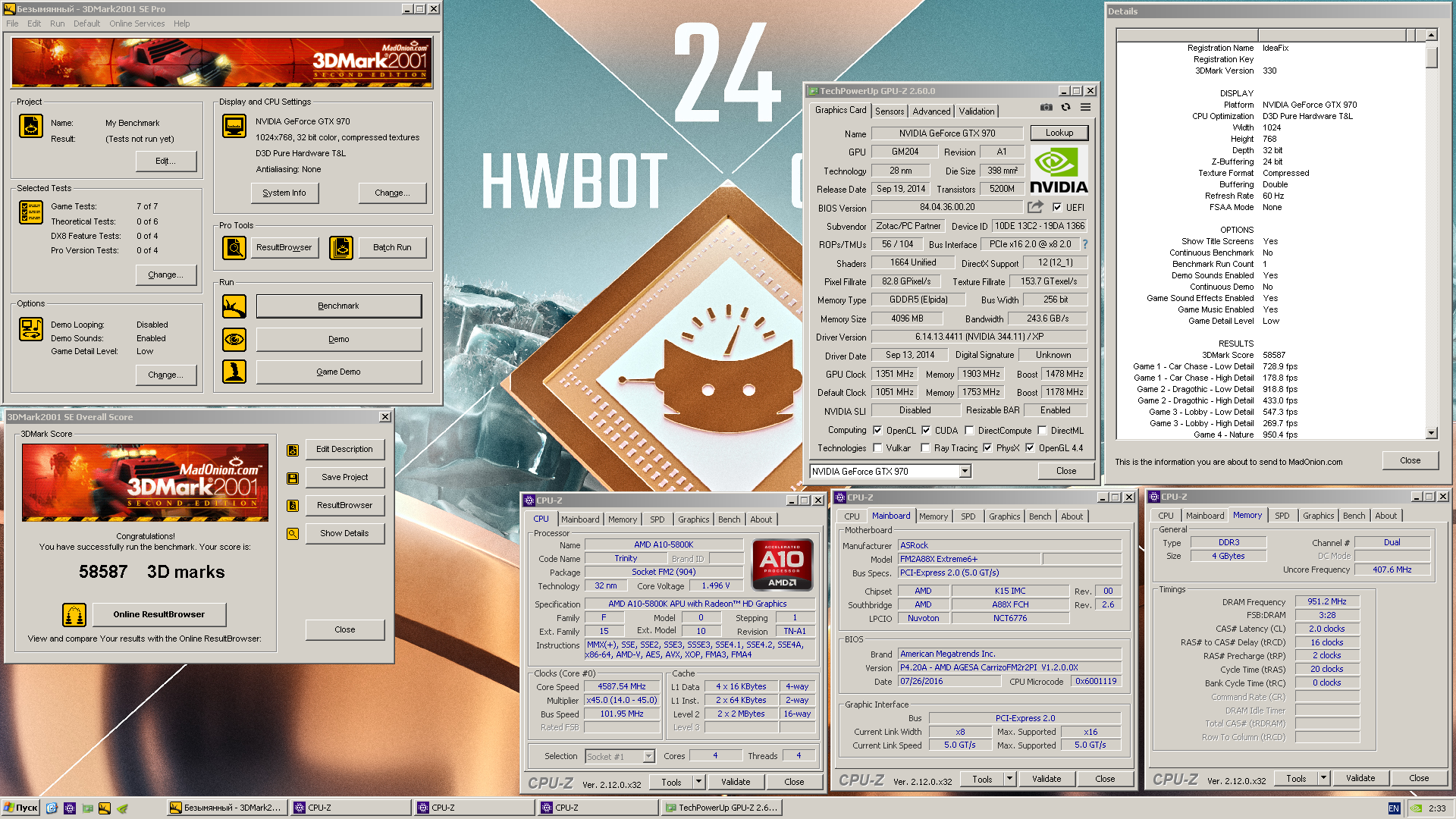Toggle the OpenCL computing checkbox
Image resolution: width=1456 pixels, height=819 pixels.
pyautogui.click(x=877, y=430)
